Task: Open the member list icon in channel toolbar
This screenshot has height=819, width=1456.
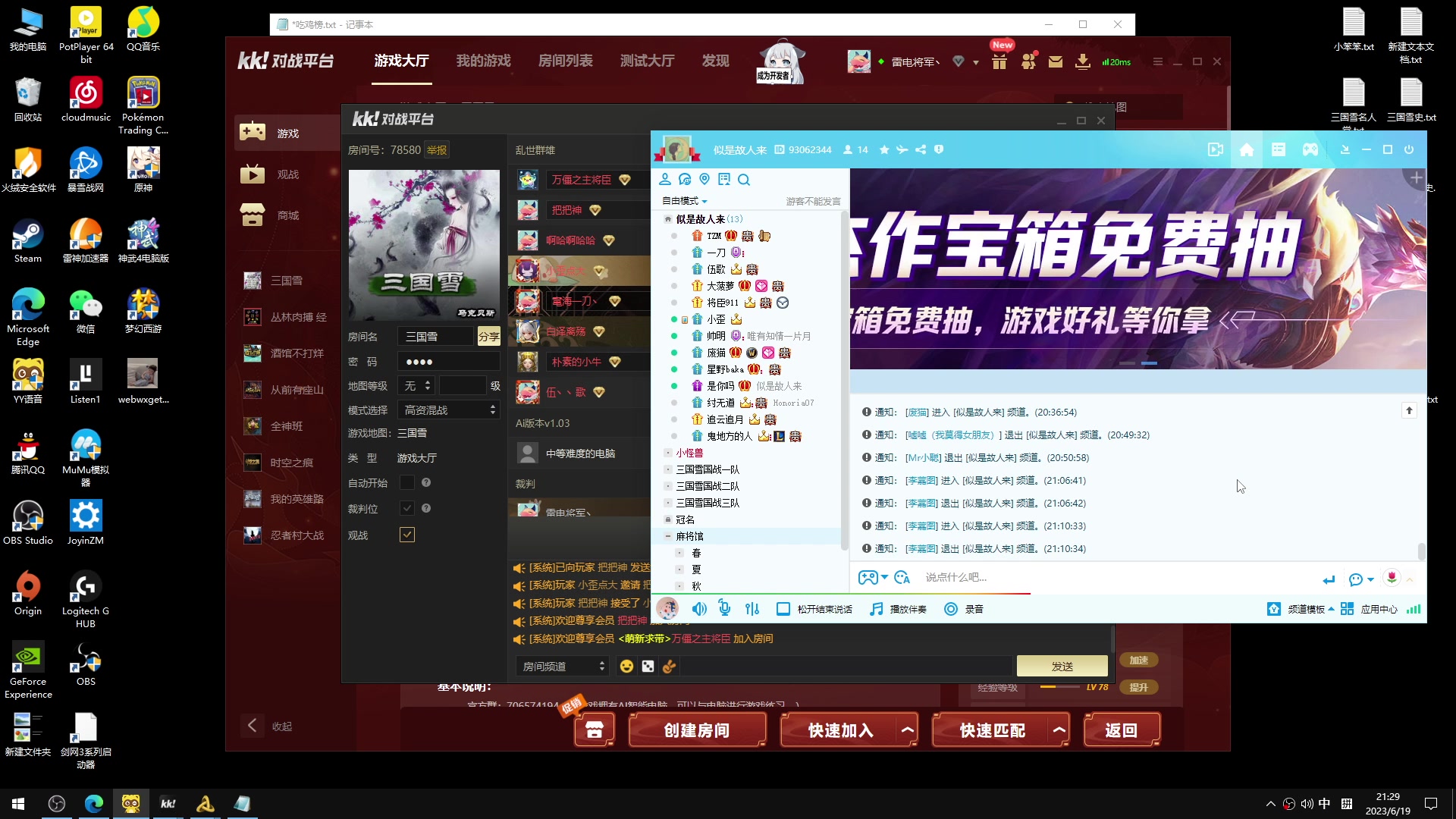Action: pos(666,180)
